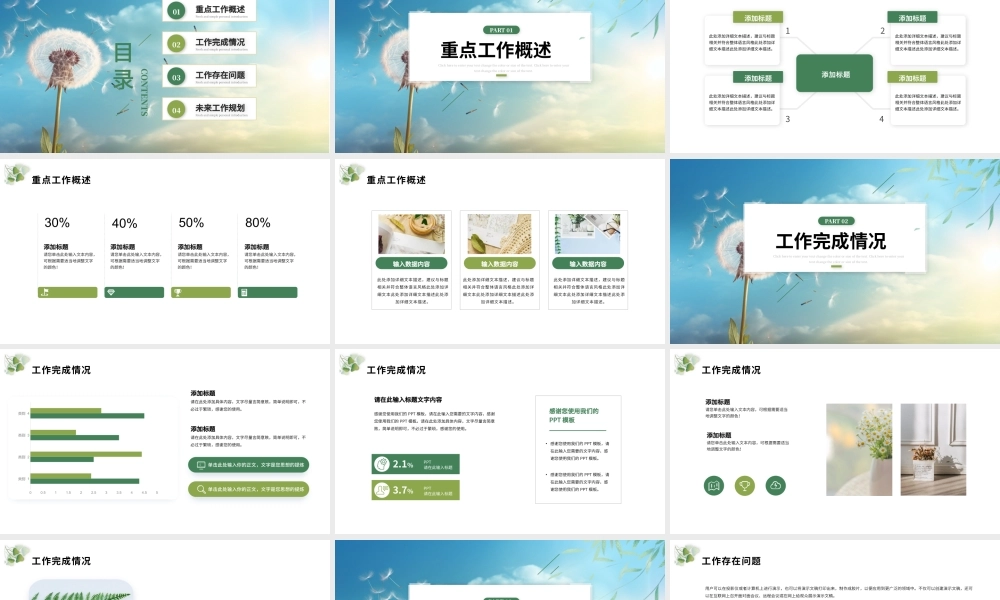Click the 2.1% value
The height and width of the screenshot is (600, 1000).
(402, 464)
